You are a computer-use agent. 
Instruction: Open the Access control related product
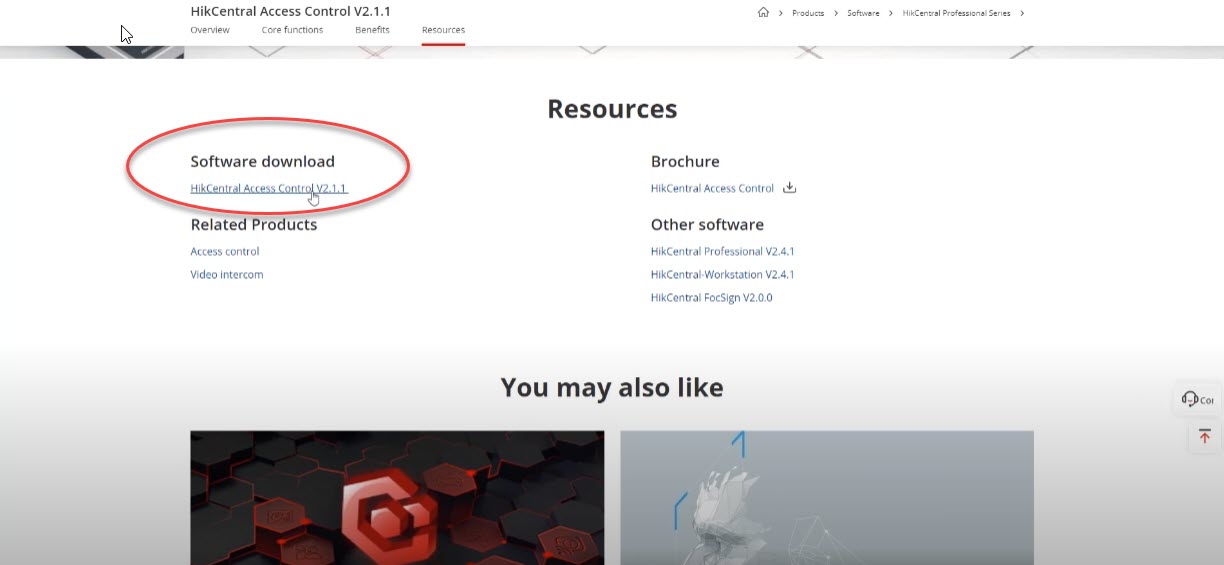(225, 251)
